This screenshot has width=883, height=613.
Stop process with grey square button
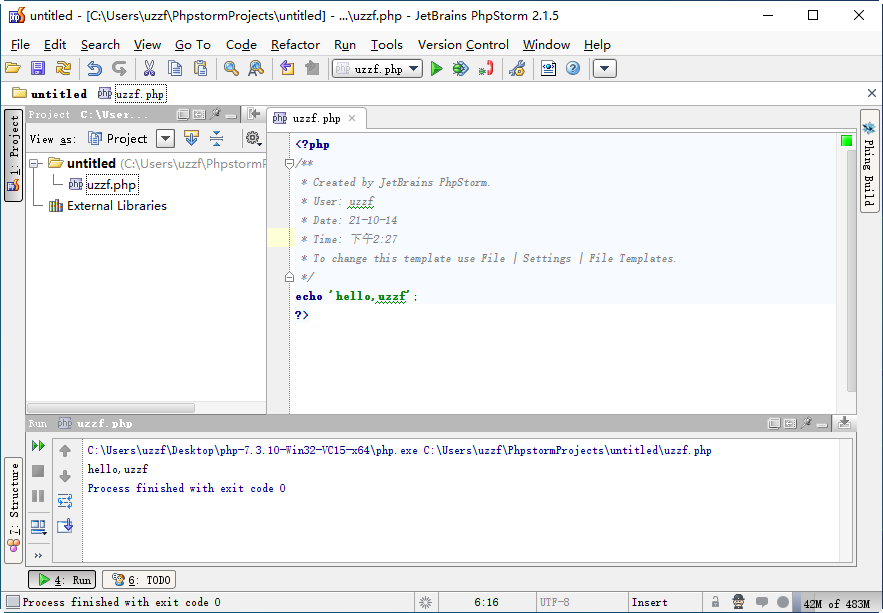click(x=38, y=471)
